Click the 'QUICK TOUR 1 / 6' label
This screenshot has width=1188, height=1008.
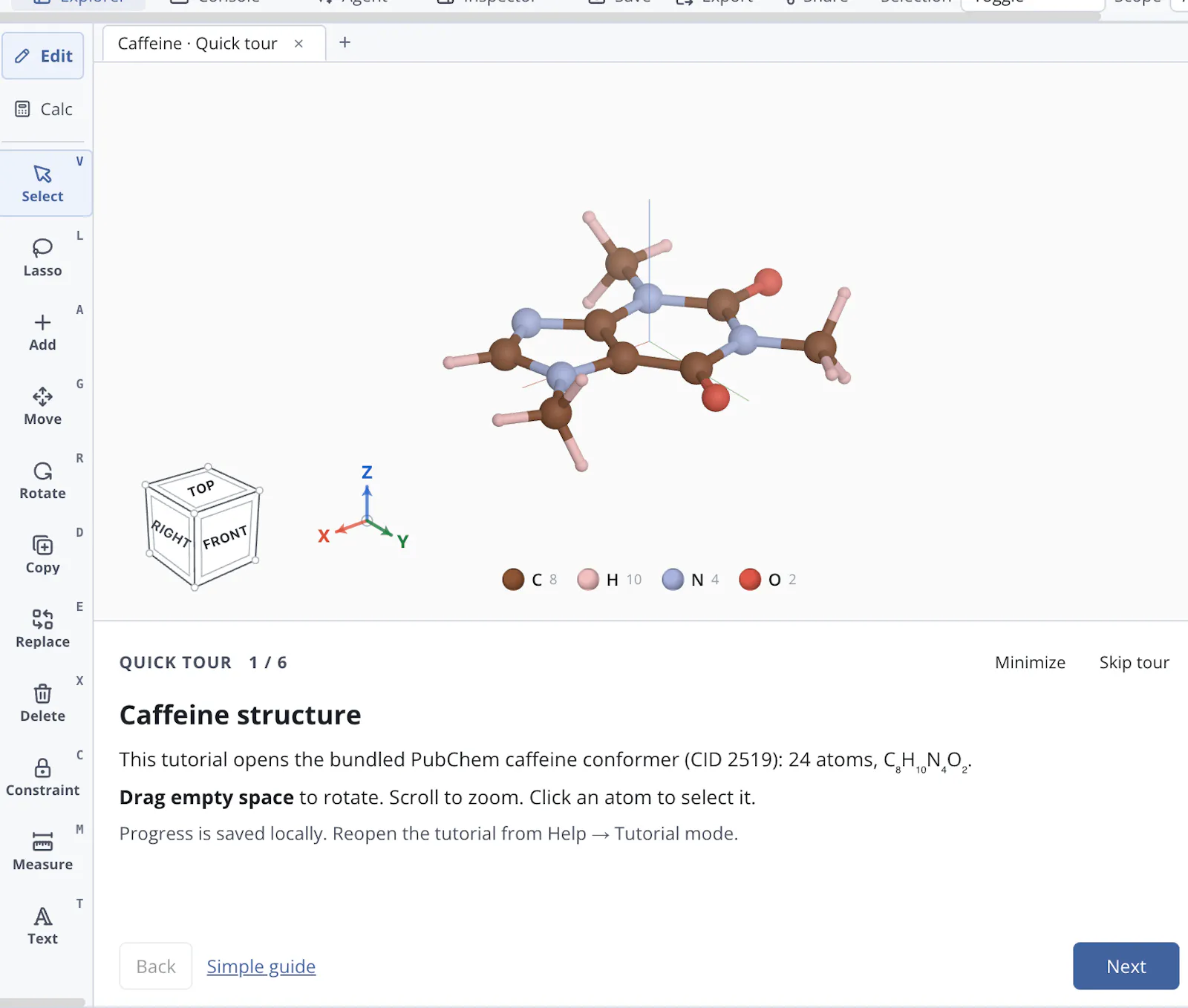[x=203, y=662]
